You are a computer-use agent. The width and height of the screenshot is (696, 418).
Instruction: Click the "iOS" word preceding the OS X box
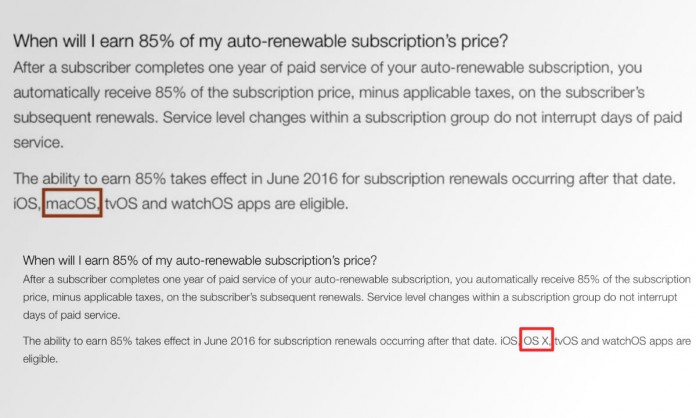(x=509, y=341)
